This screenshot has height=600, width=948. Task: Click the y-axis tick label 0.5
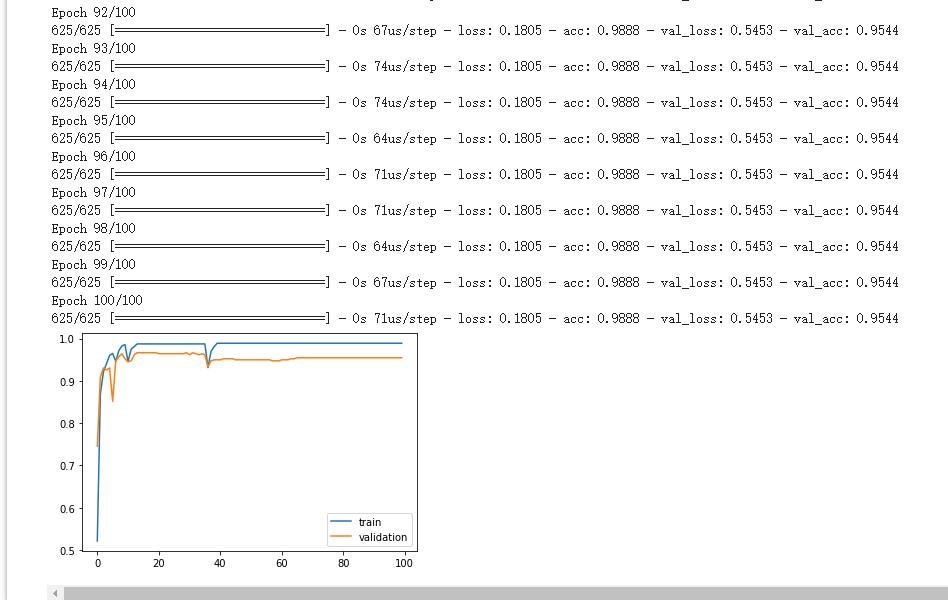click(x=67, y=551)
